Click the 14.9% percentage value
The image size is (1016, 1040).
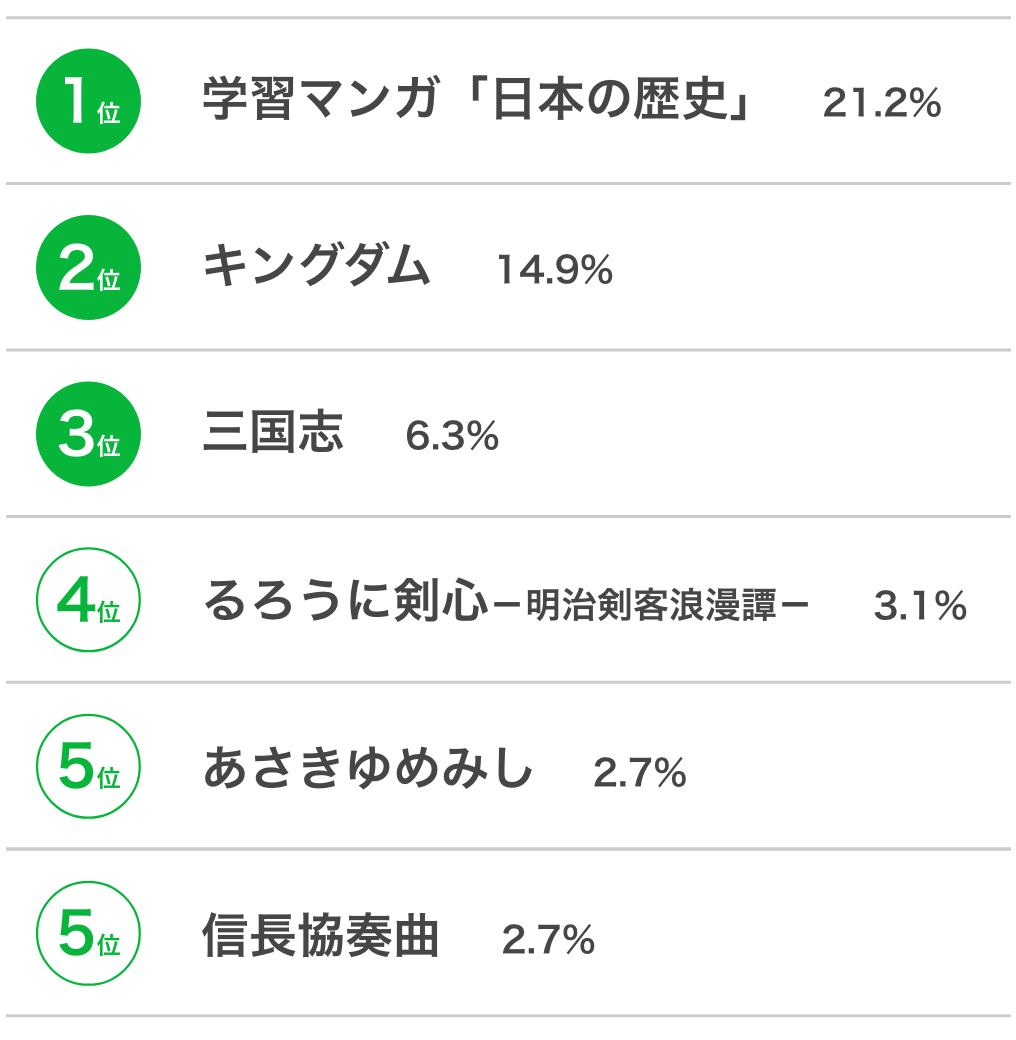point(554,270)
